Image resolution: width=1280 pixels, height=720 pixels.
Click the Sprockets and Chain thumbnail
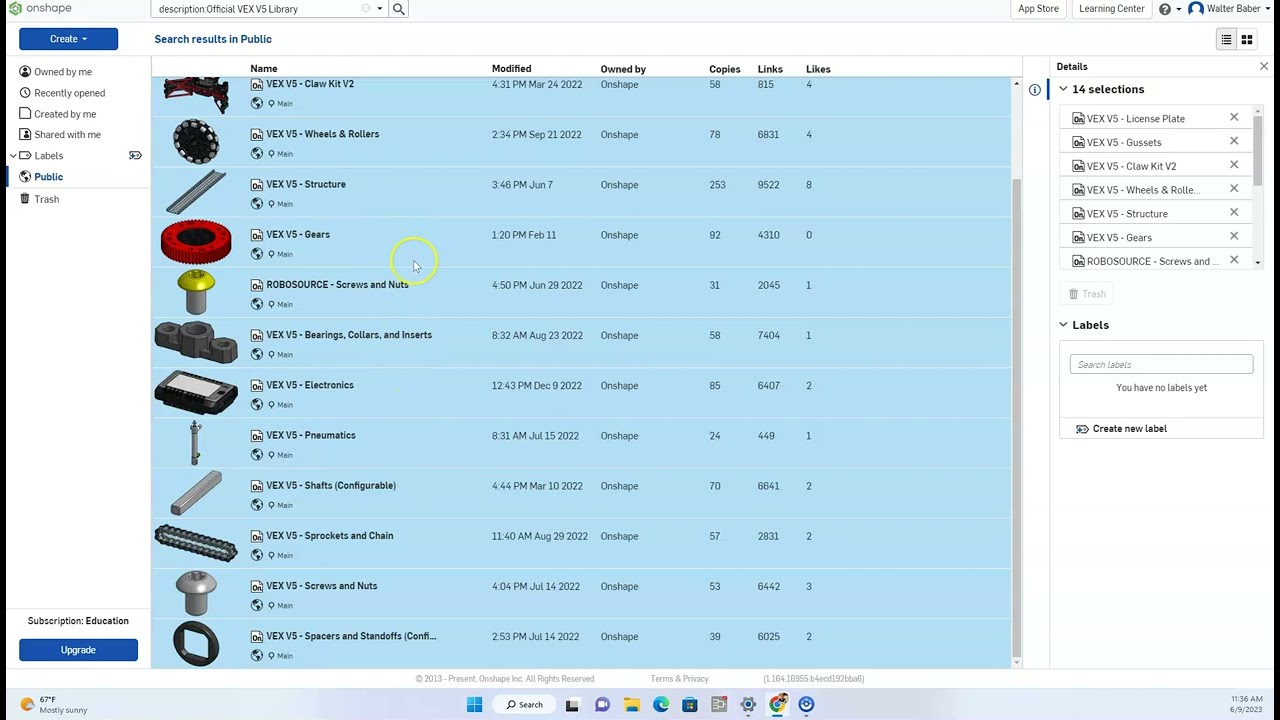[196, 543]
